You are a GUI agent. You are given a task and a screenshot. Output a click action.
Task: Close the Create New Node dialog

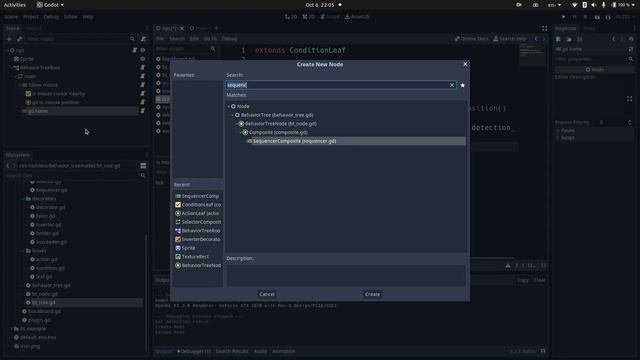[465, 64]
